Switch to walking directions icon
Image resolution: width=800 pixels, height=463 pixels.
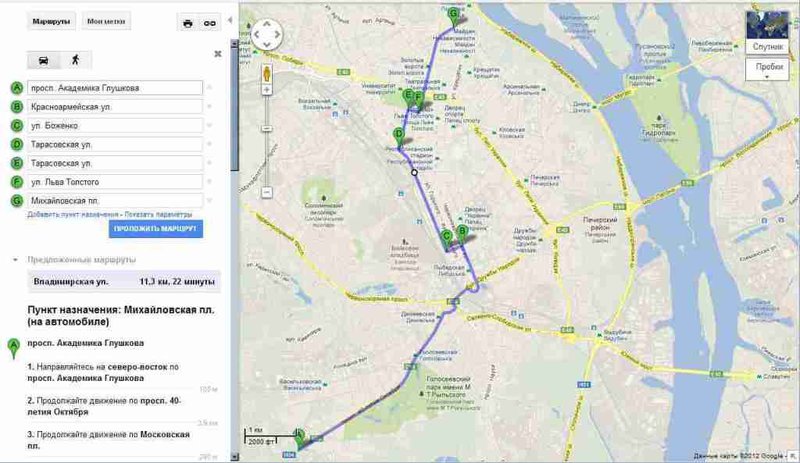(x=74, y=60)
